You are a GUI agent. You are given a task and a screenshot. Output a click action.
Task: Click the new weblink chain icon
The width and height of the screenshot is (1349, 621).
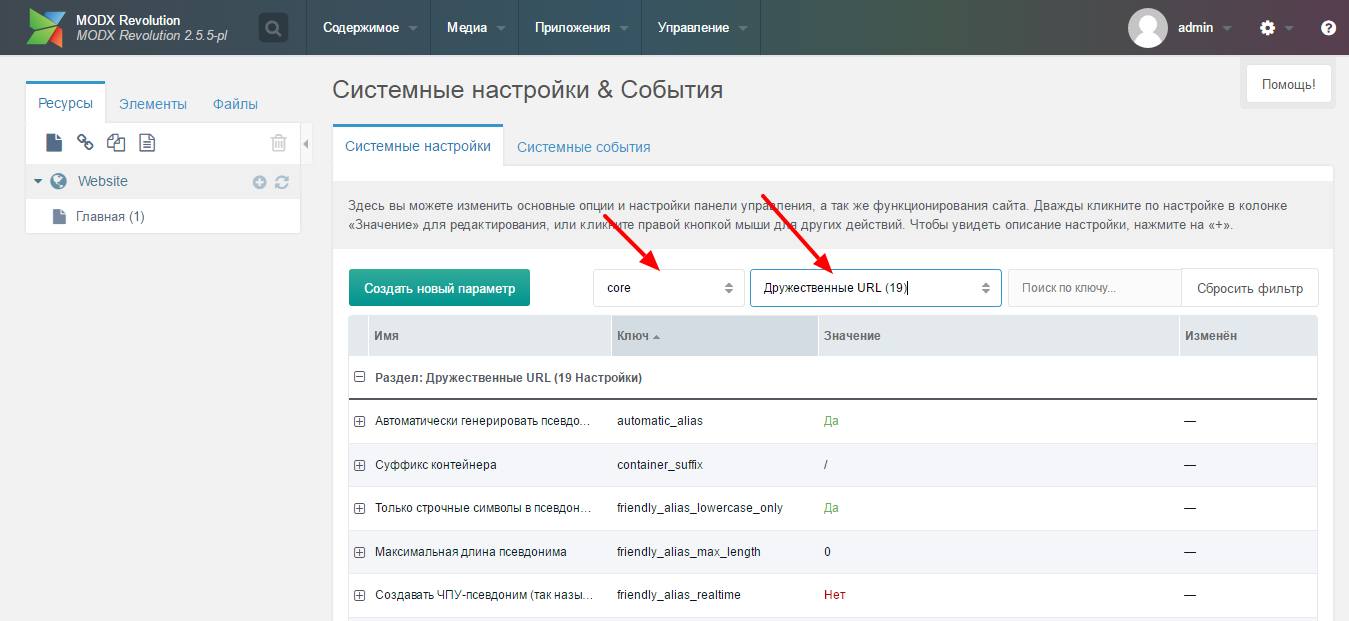(85, 143)
